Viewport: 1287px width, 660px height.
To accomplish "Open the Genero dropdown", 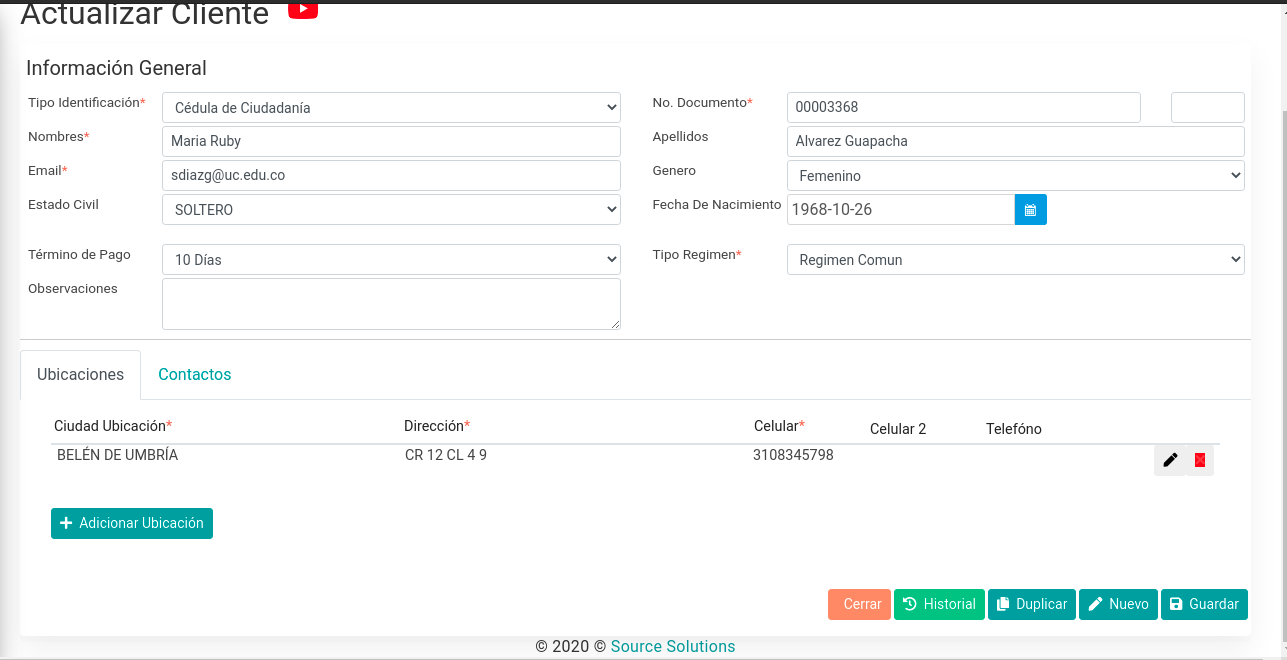I will pos(1016,176).
